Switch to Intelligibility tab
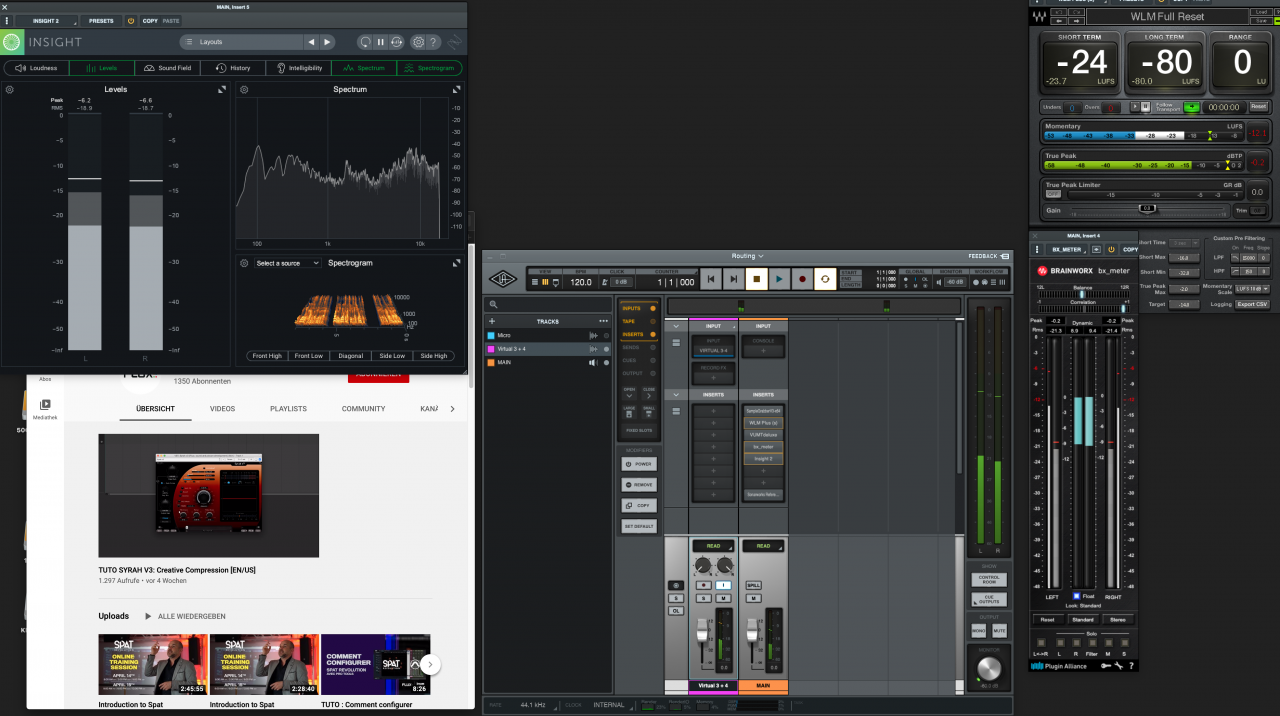 (x=298, y=68)
